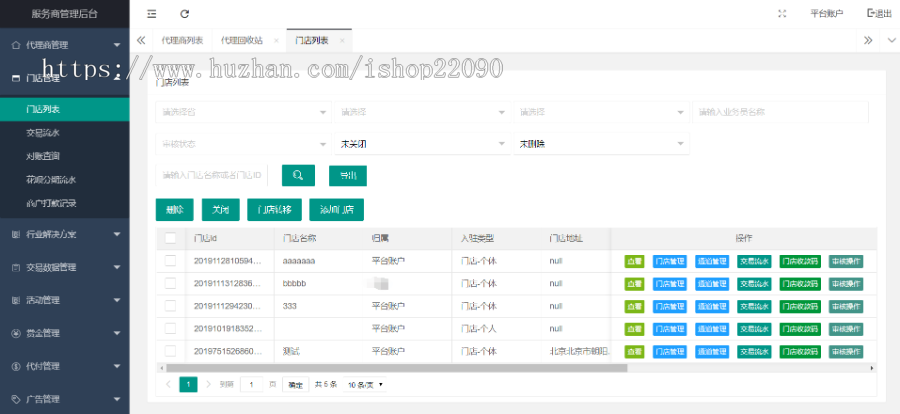Open the 未关闭 dropdown
The width and height of the screenshot is (900, 414).
(422, 144)
